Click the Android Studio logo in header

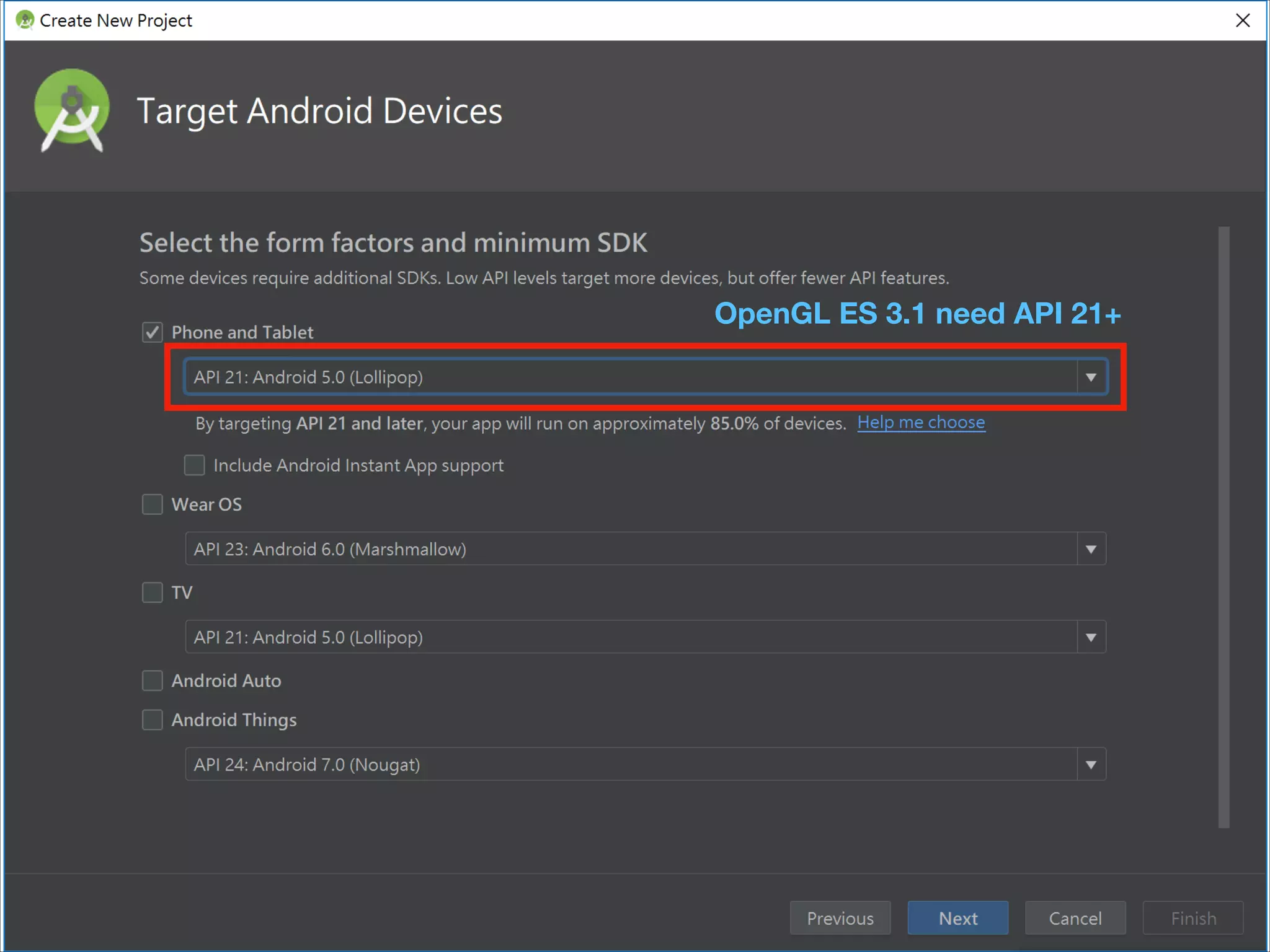[72, 110]
